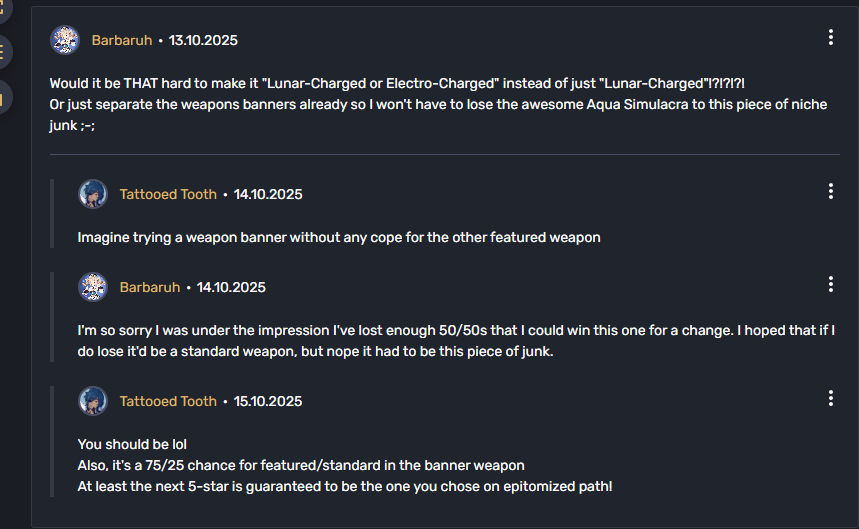This screenshot has width=859, height=529.
Task: Open three-dot menu on Tattooed Tooth's 15.10.2025 reply
Action: (x=830, y=399)
